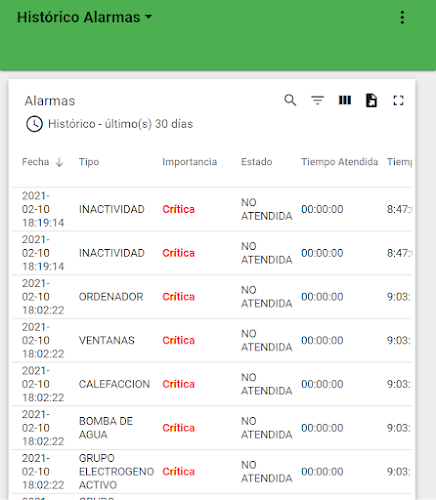Viewport: 436px width, 500px height.
Task: Open the Histórico Alarmas dropdown title
Action: click(x=84, y=17)
